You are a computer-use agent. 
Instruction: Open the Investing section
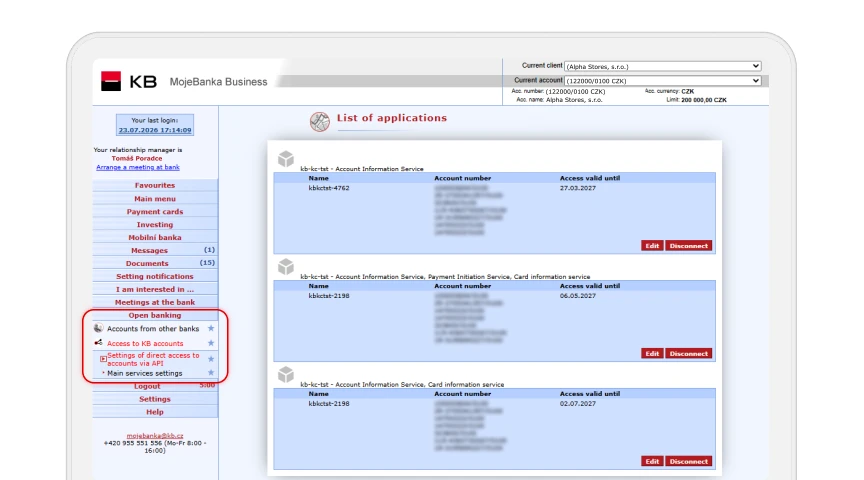tap(155, 224)
